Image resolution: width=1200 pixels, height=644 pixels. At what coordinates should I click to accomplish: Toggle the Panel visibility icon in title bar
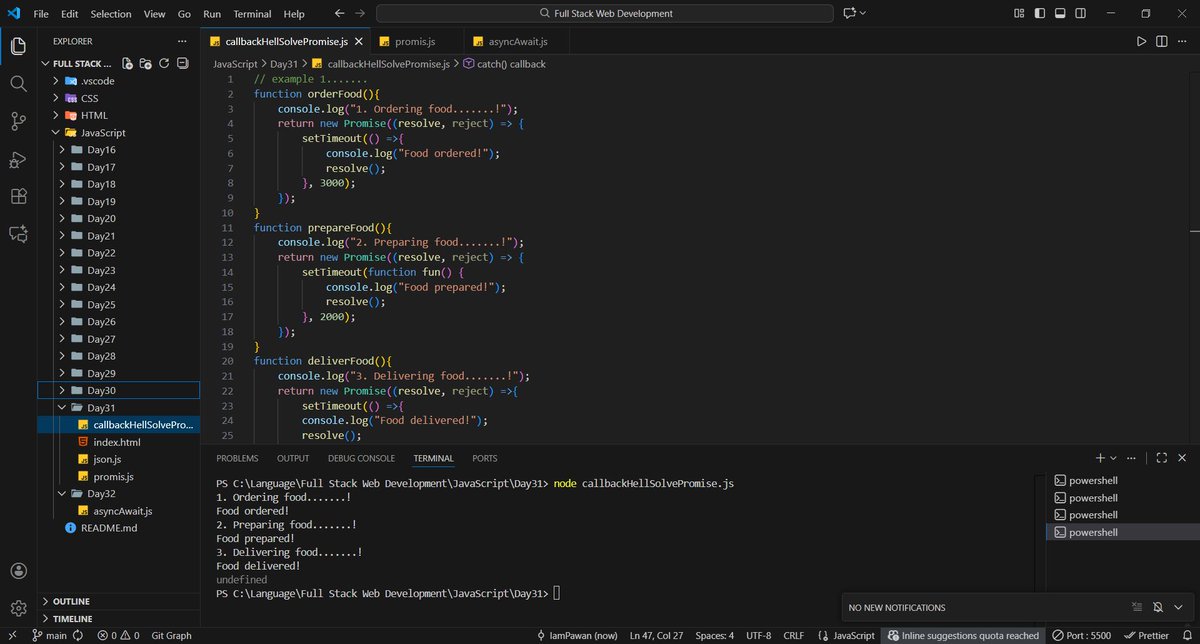tap(1058, 14)
